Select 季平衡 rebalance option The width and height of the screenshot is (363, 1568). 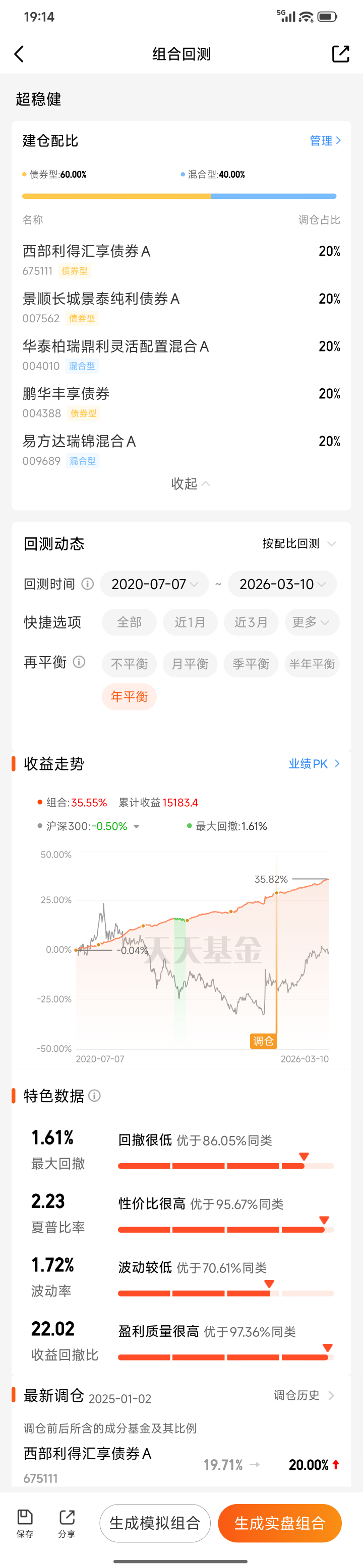point(251,664)
